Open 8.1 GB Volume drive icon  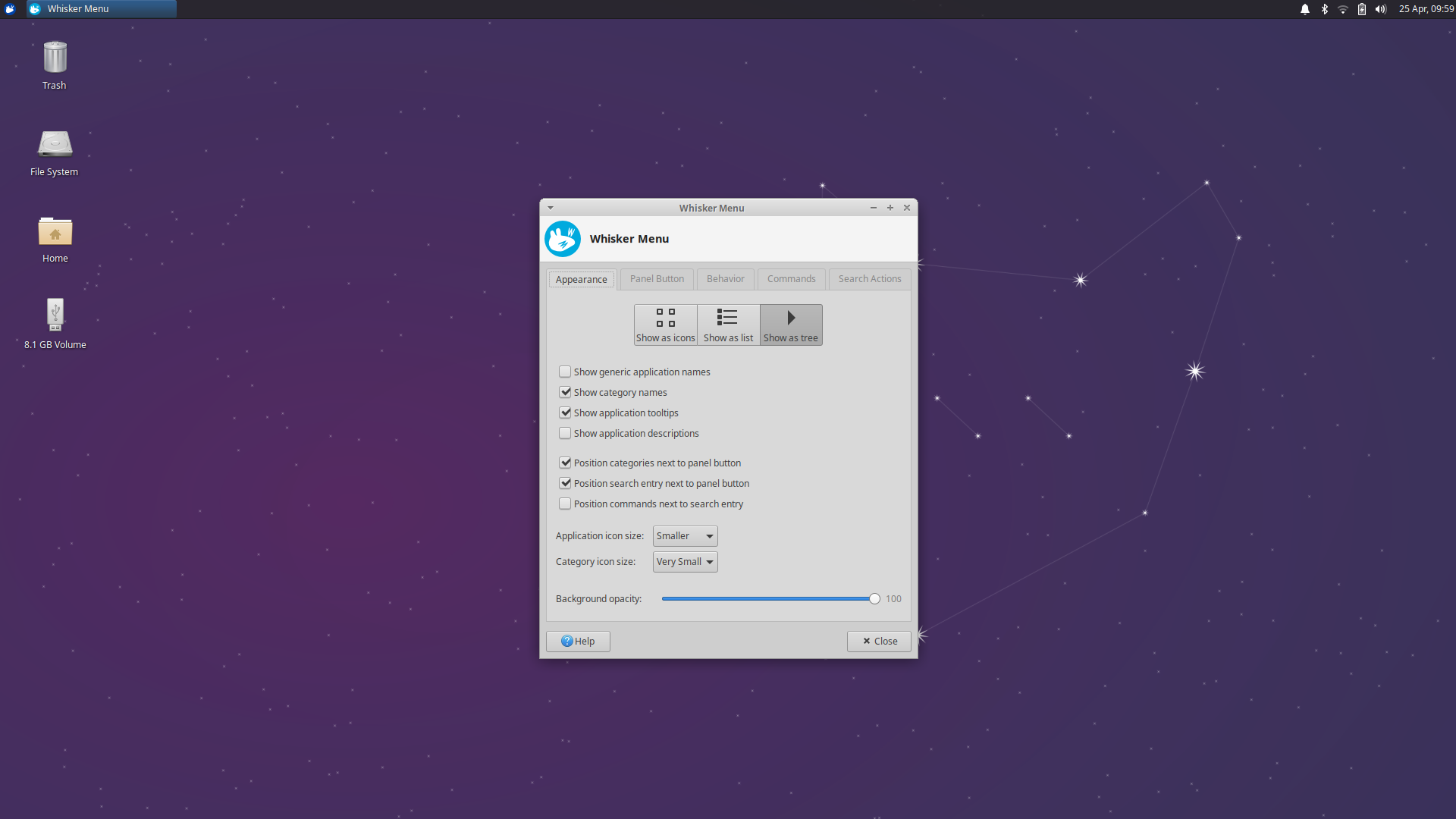point(55,325)
